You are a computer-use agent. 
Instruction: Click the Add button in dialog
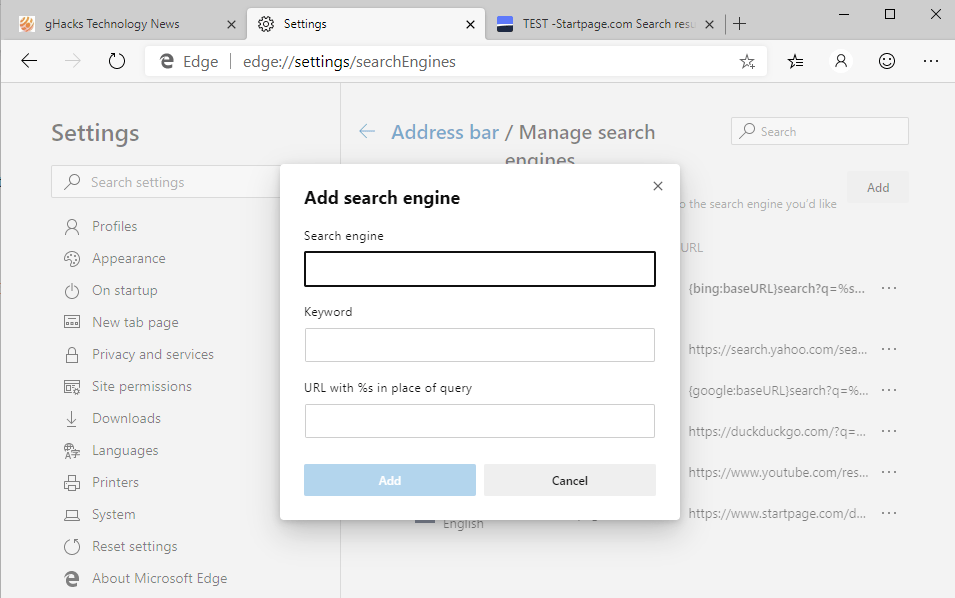coord(390,480)
